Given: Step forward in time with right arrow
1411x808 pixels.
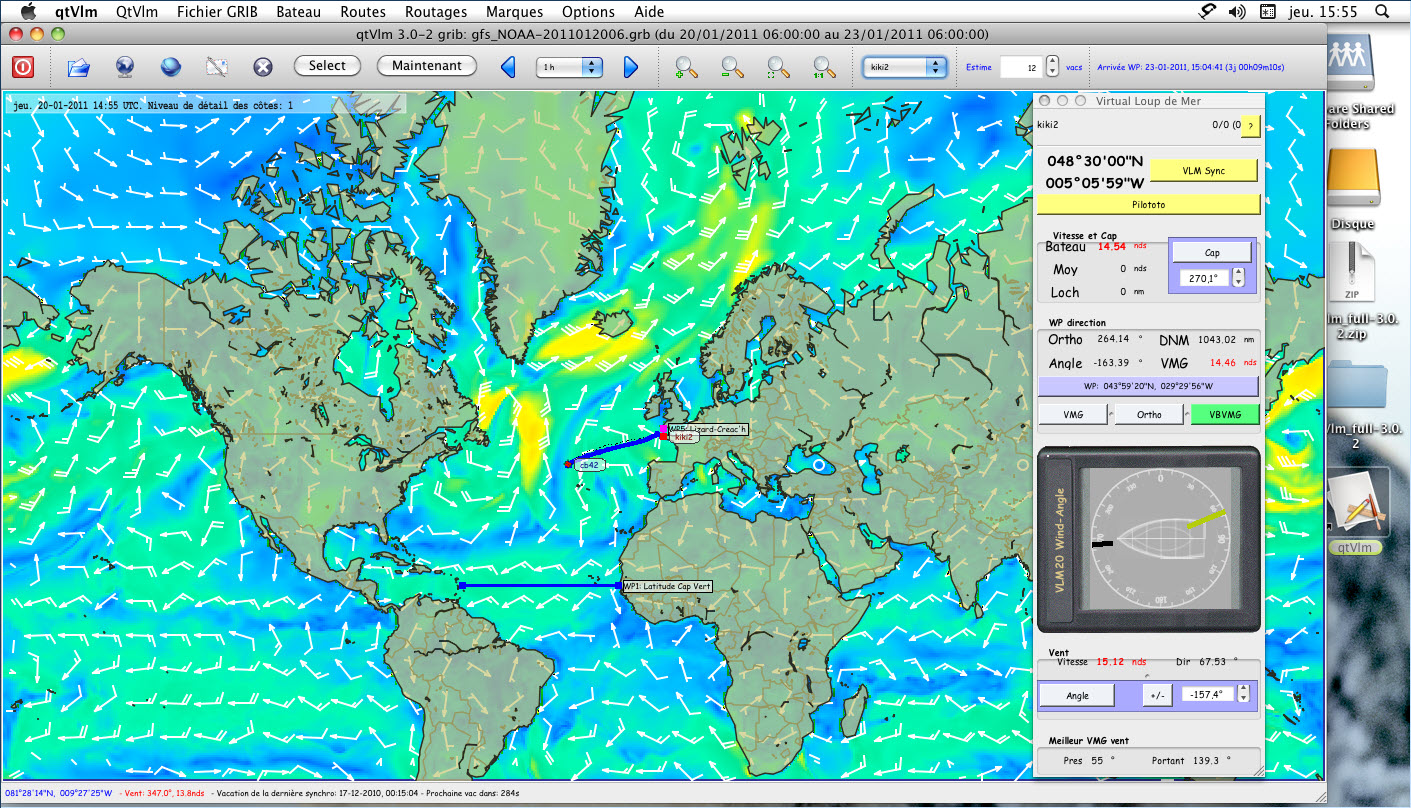Looking at the screenshot, I should coord(631,67).
